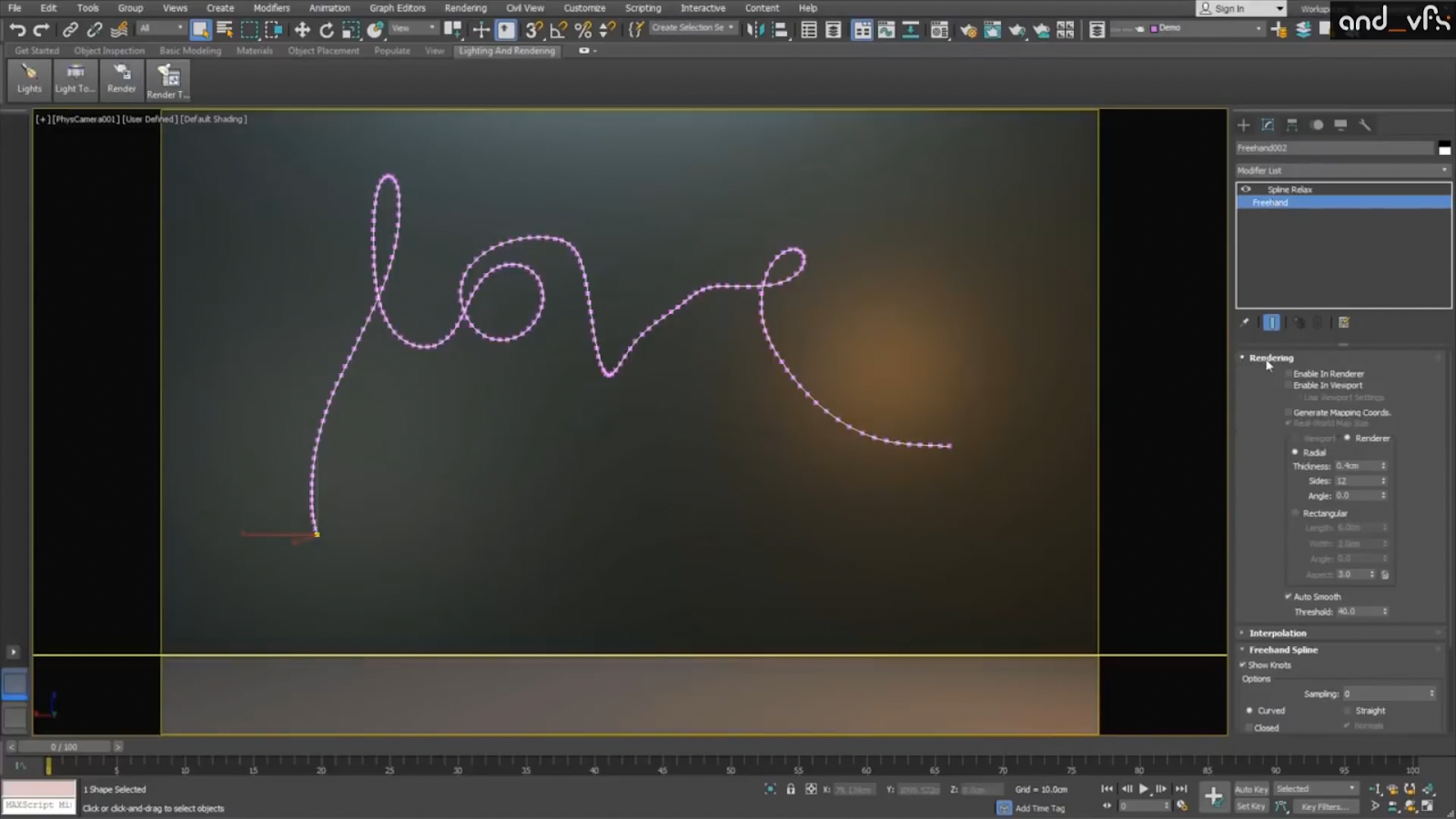Viewport: 1456px width, 819px height.
Task: Switch to the Lighting And Rendering ribbon tab
Action: click(507, 51)
